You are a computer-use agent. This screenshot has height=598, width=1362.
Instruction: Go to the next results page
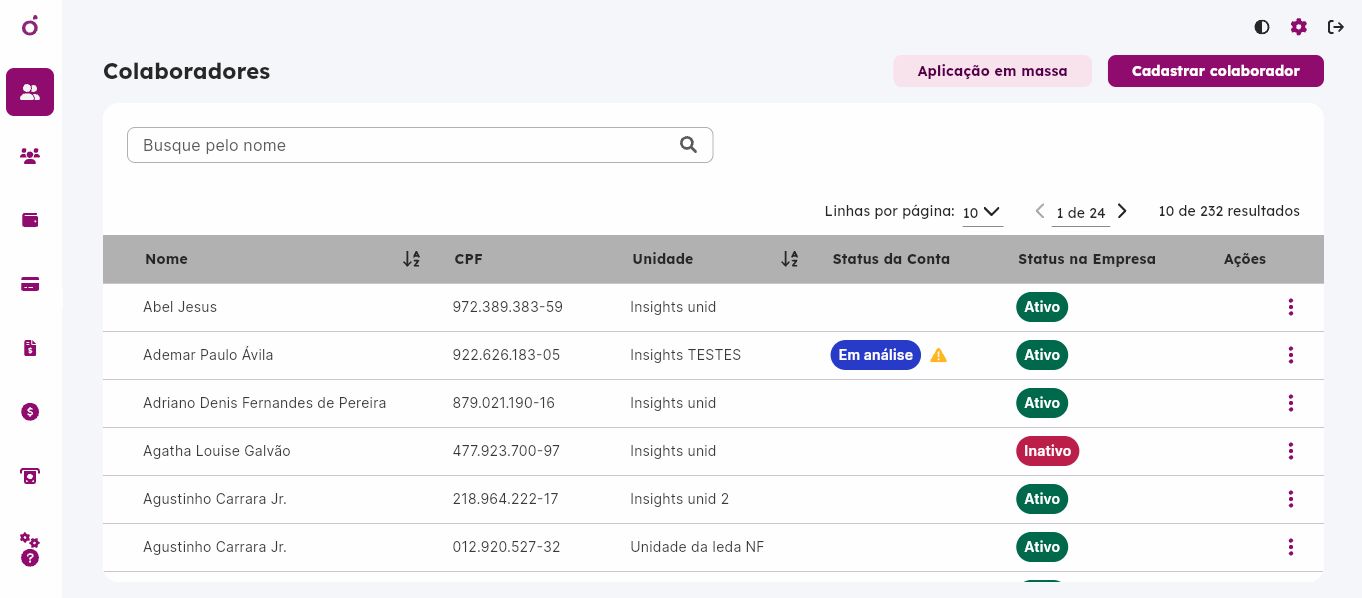(1122, 211)
